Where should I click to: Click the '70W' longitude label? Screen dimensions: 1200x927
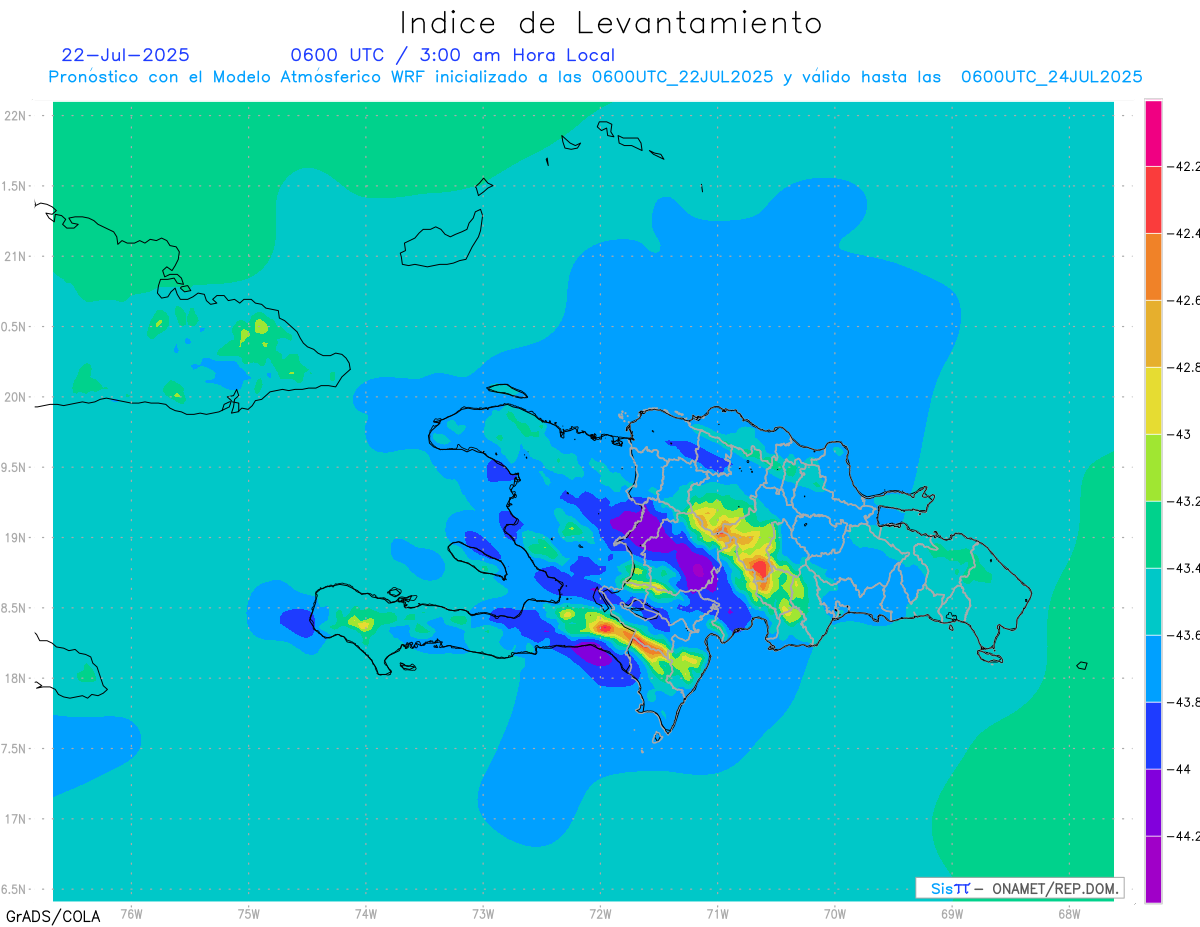tap(835, 913)
